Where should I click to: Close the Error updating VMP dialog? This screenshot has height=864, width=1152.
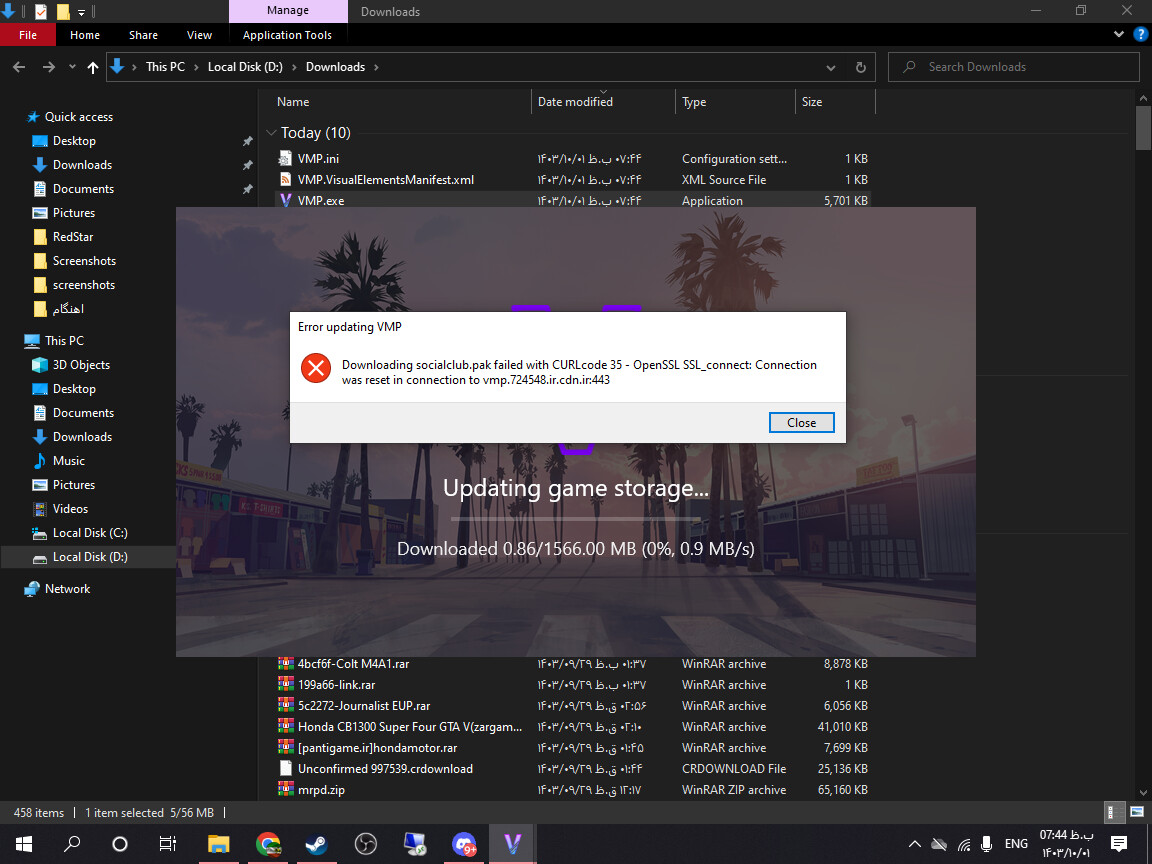pos(801,422)
